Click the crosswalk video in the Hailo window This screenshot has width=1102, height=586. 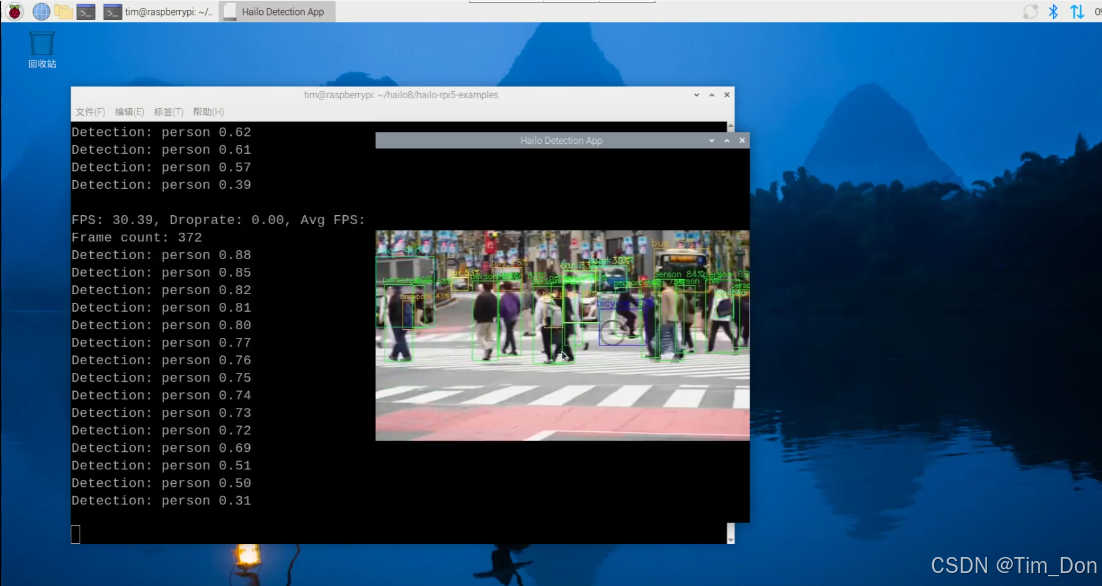coord(562,335)
